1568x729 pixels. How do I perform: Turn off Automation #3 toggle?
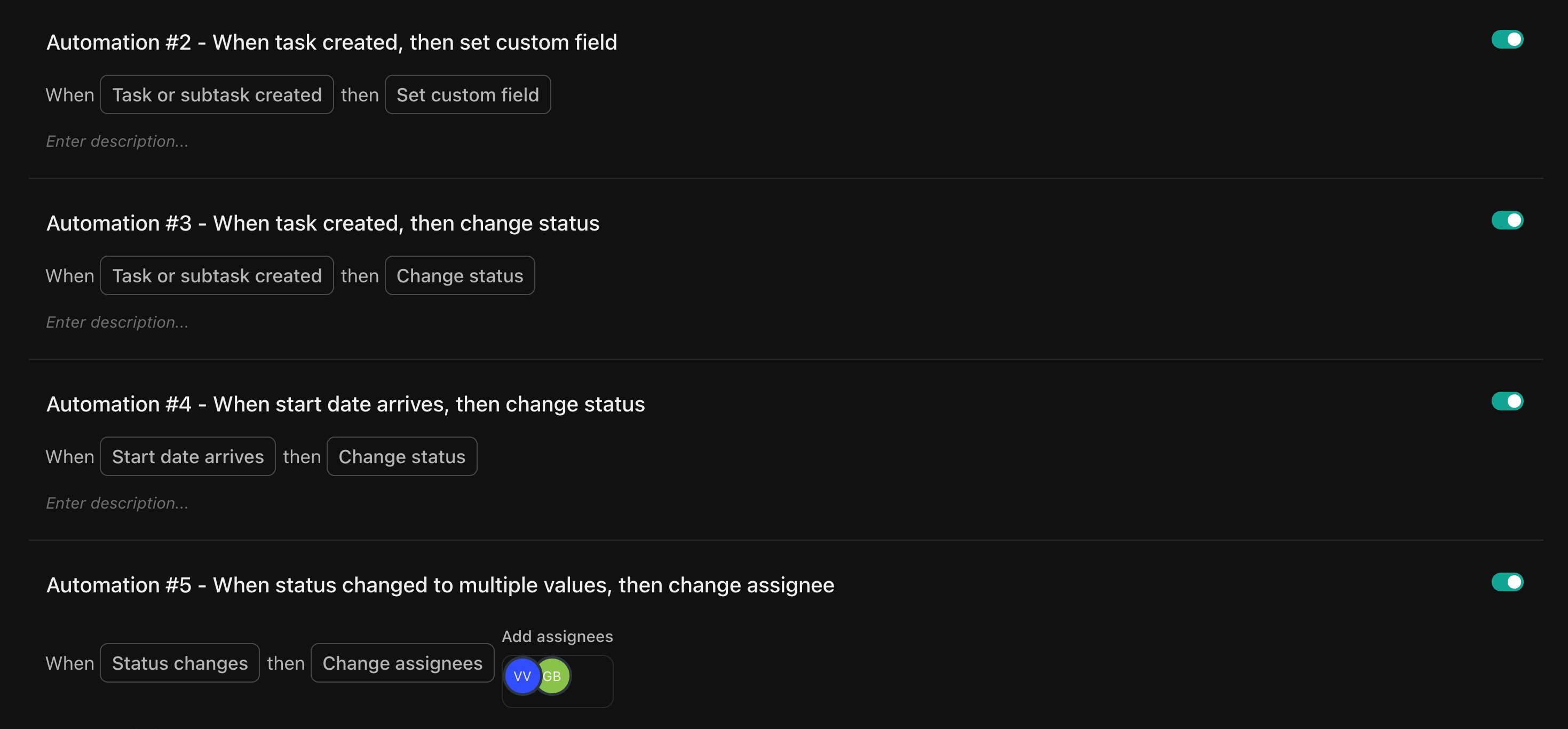pos(1507,220)
